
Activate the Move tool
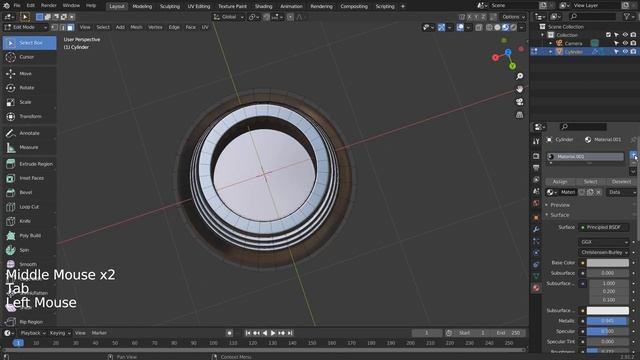click(x=29, y=73)
